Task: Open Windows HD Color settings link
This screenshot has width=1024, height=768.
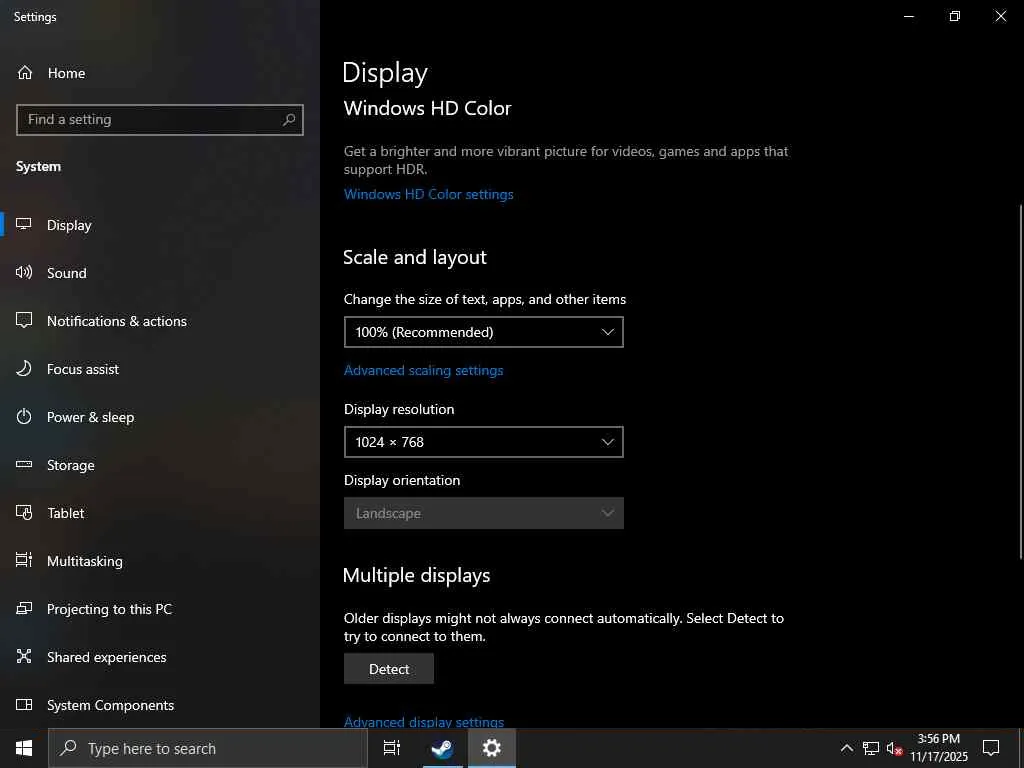Action: click(428, 194)
